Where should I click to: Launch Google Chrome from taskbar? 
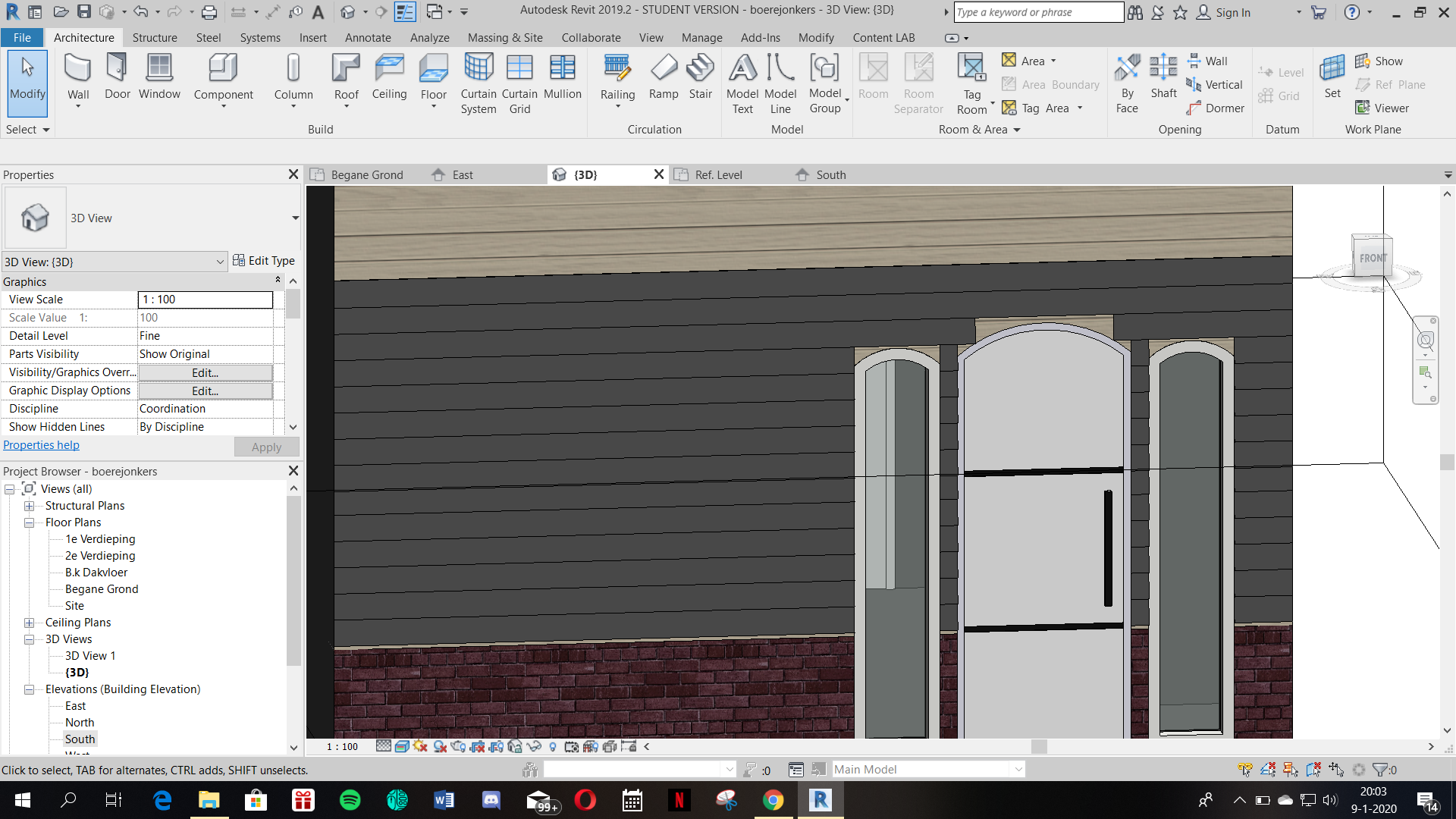(x=773, y=800)
